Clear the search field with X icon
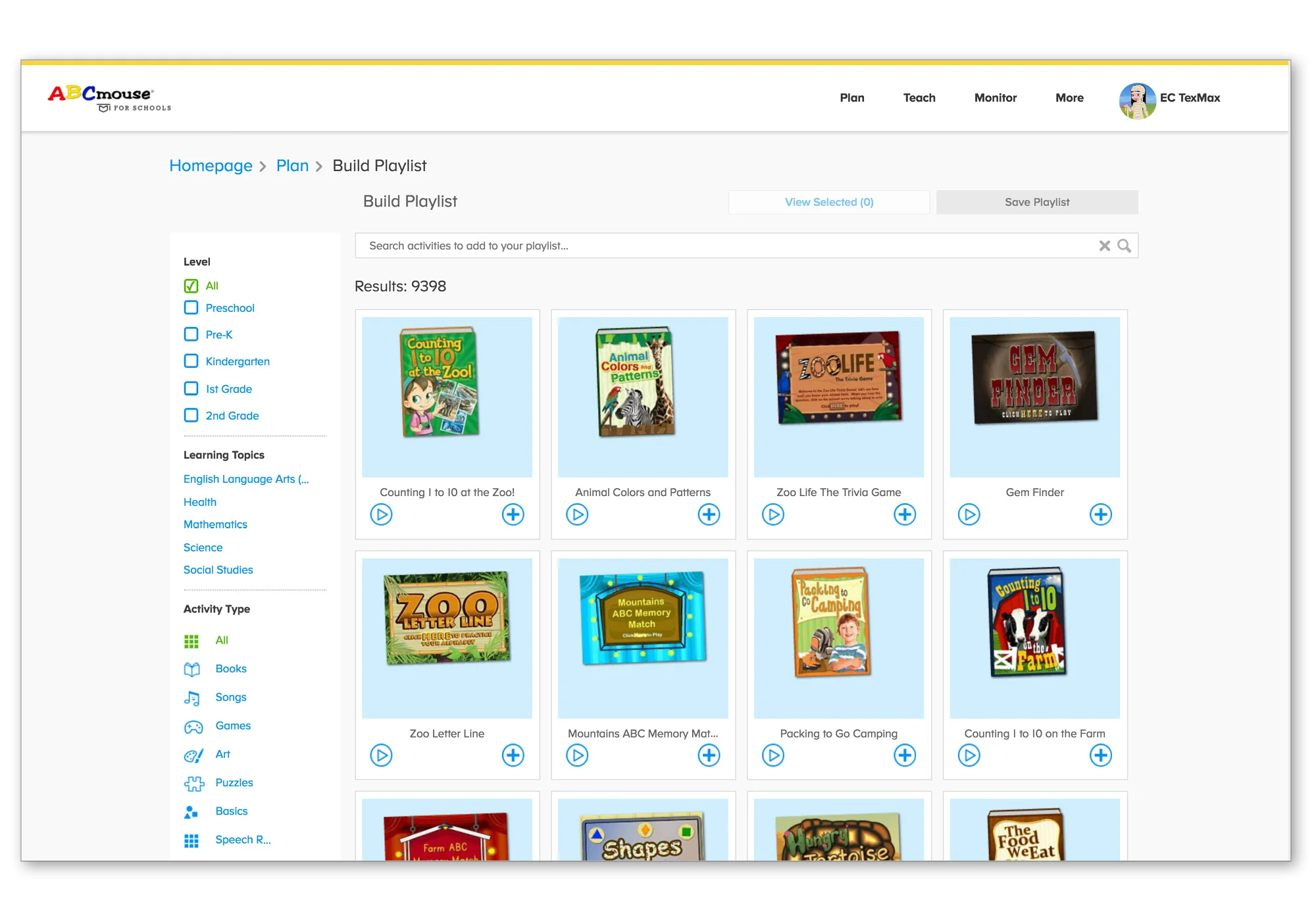 coord(1105,246)
